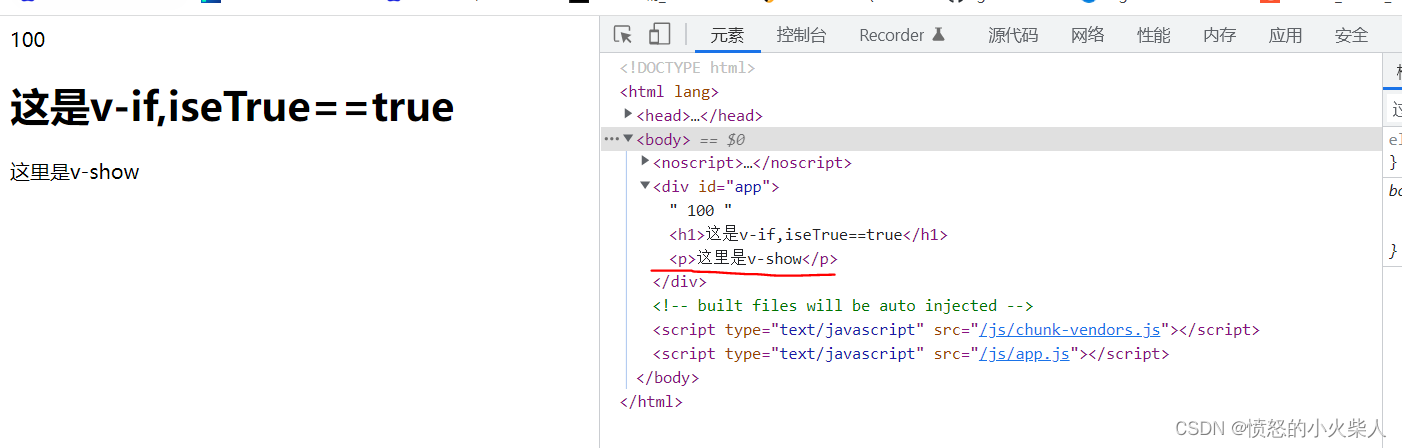The height and width of the screenshot is (448, 1402).
Task: Click the number 100 on the page
Action: [28, 40]
